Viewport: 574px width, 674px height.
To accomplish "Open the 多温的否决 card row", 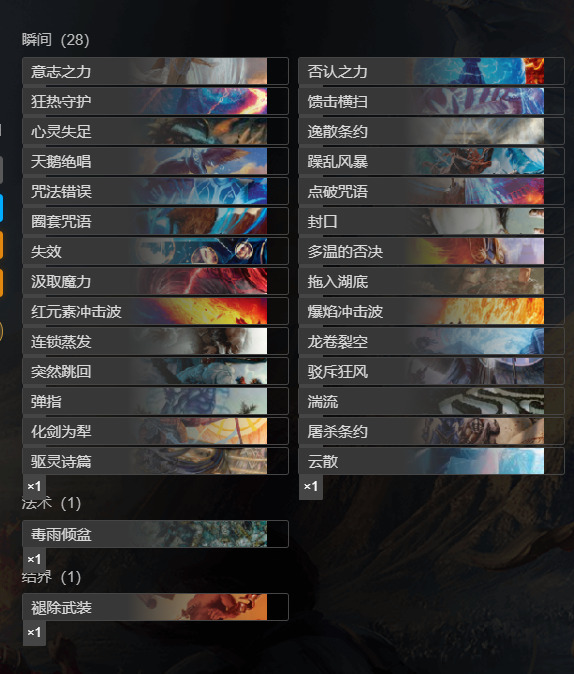I will (431, 251).
